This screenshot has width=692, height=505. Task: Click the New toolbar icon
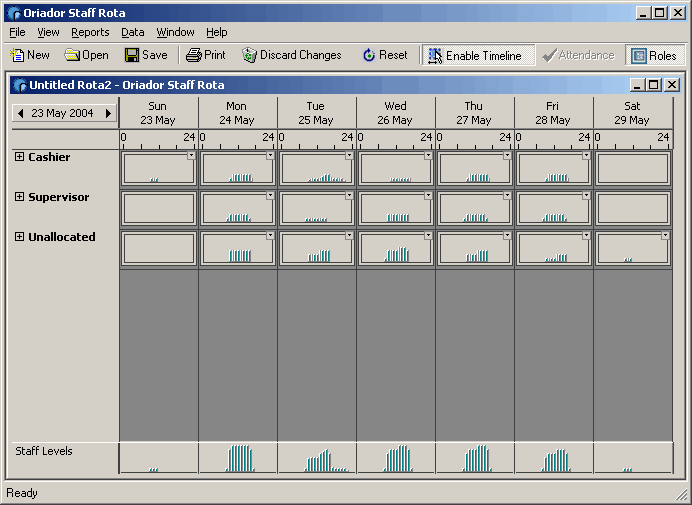click(x=17, y=55)
